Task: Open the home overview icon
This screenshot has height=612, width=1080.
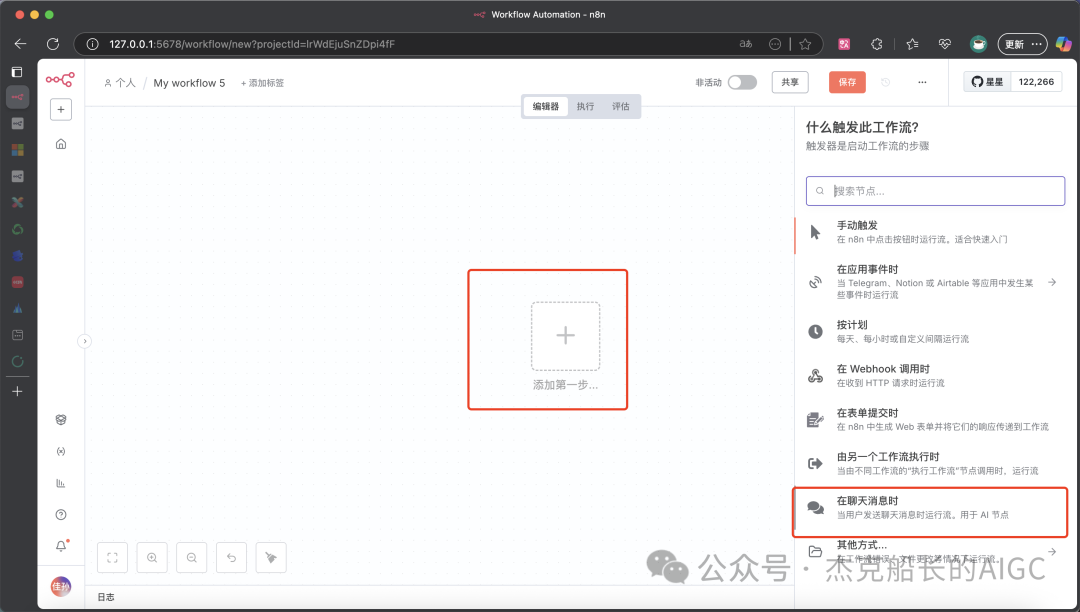Action: (61, 144)
